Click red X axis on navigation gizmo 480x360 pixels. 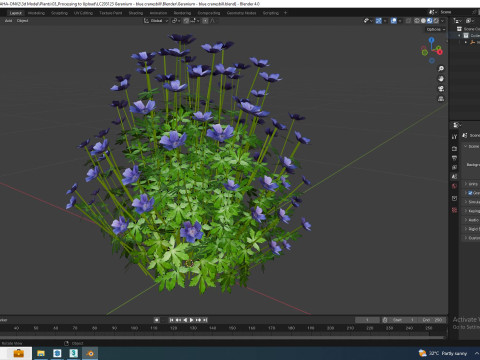(440, 52)
